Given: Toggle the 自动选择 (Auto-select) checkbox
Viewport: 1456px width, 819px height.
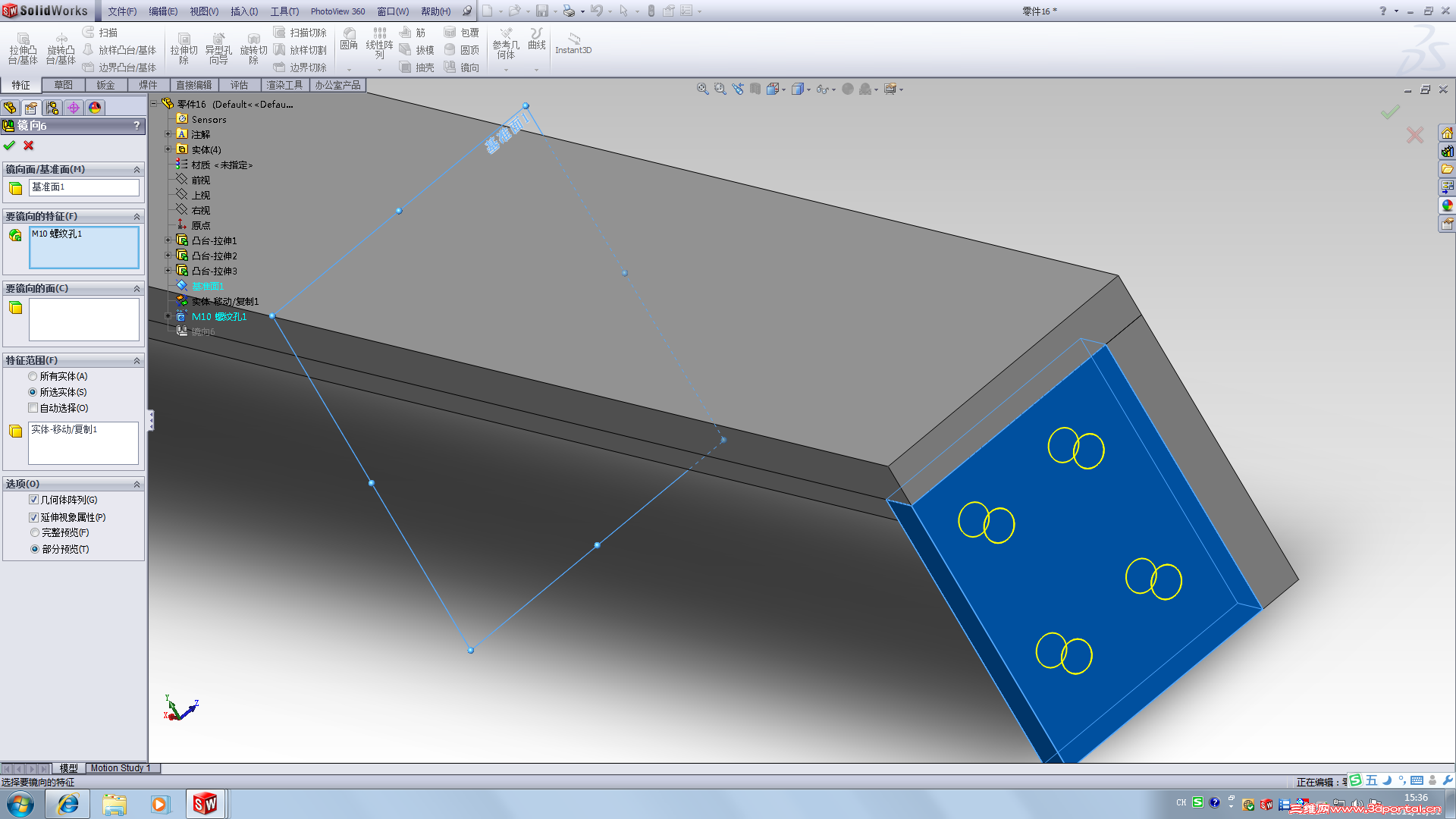Looking at the screenshot, I should (x=33, y=408).
